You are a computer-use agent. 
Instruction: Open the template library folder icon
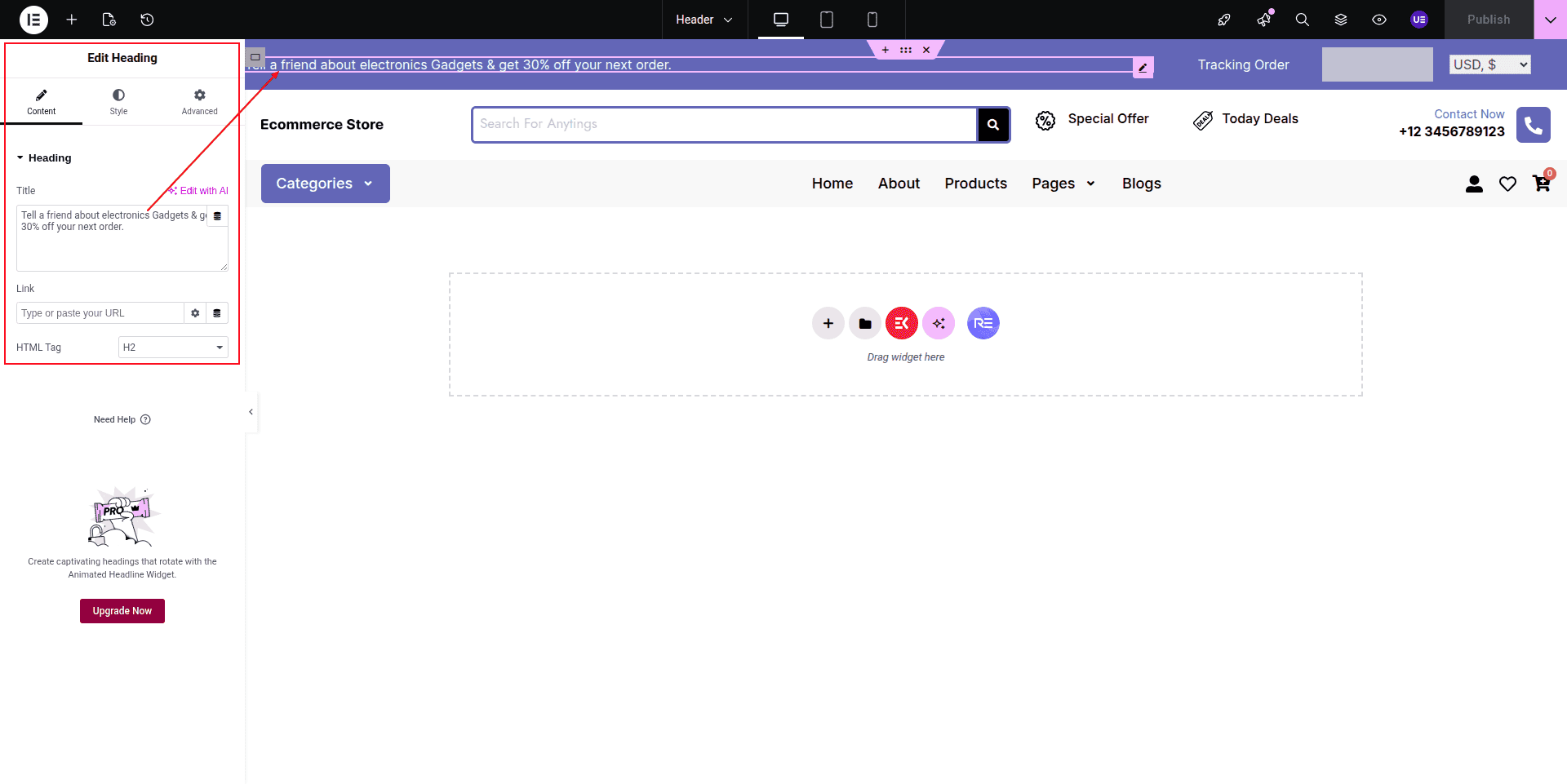(x=864, y=324)
